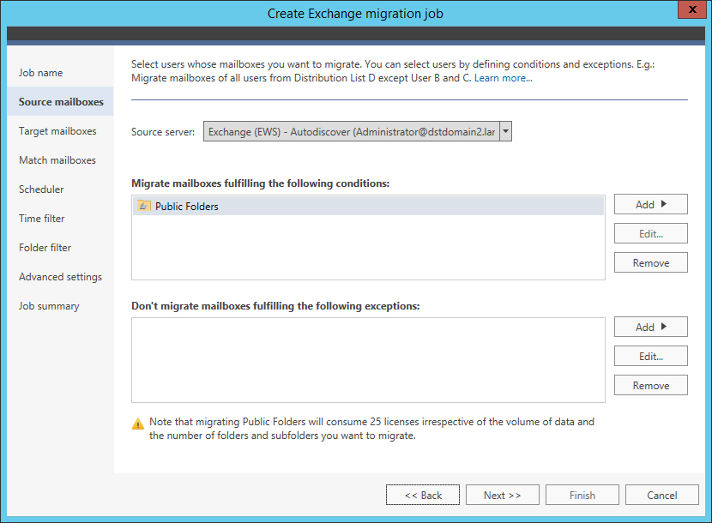Click the << Back button
Viewport: 712px width, 523px height.
pyautogui.click(x=423, y=495)
